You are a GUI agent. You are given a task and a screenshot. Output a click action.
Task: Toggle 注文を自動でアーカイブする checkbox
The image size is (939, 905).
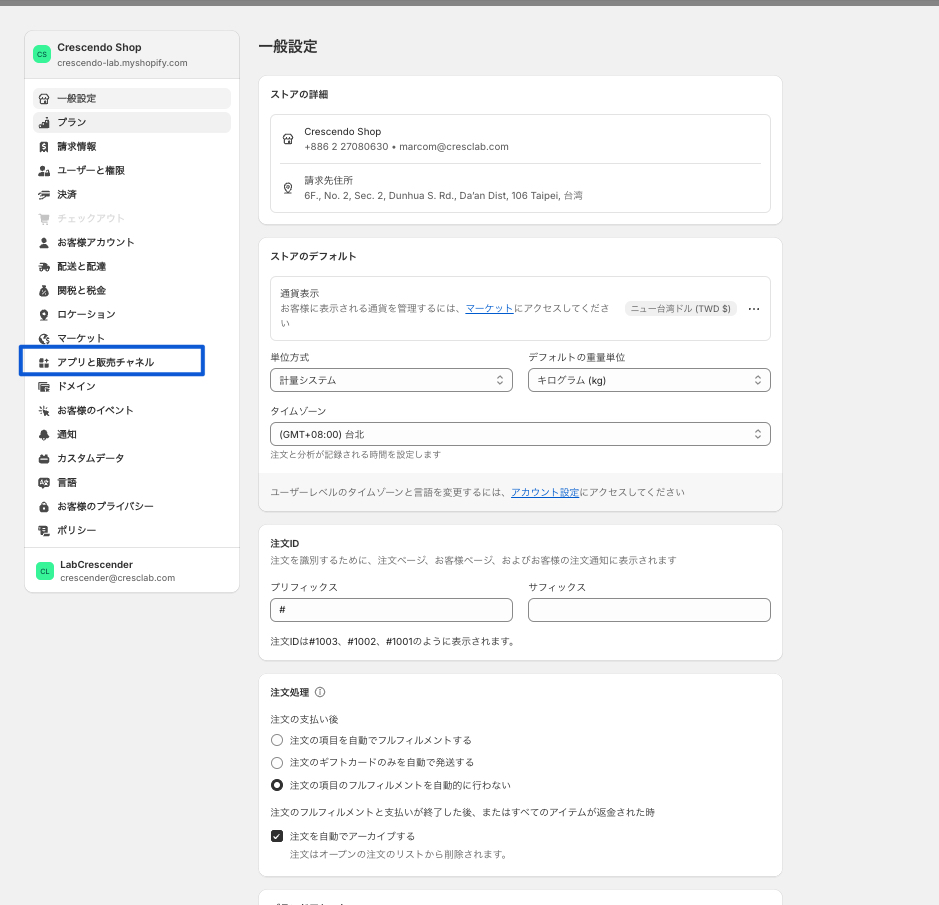(x=277, y=836)
